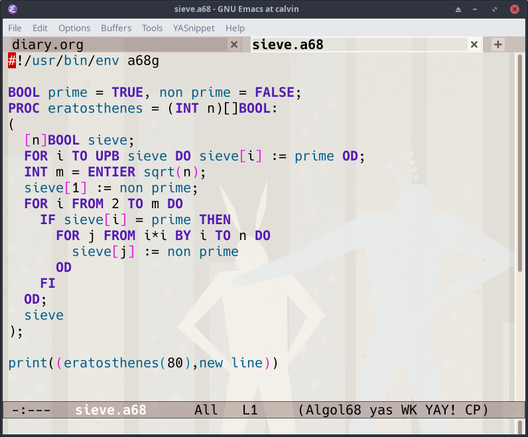This screenshot has height=437, width=528.
Task: Click 'a68g' in the shebang line
Action: click(143, 61)
